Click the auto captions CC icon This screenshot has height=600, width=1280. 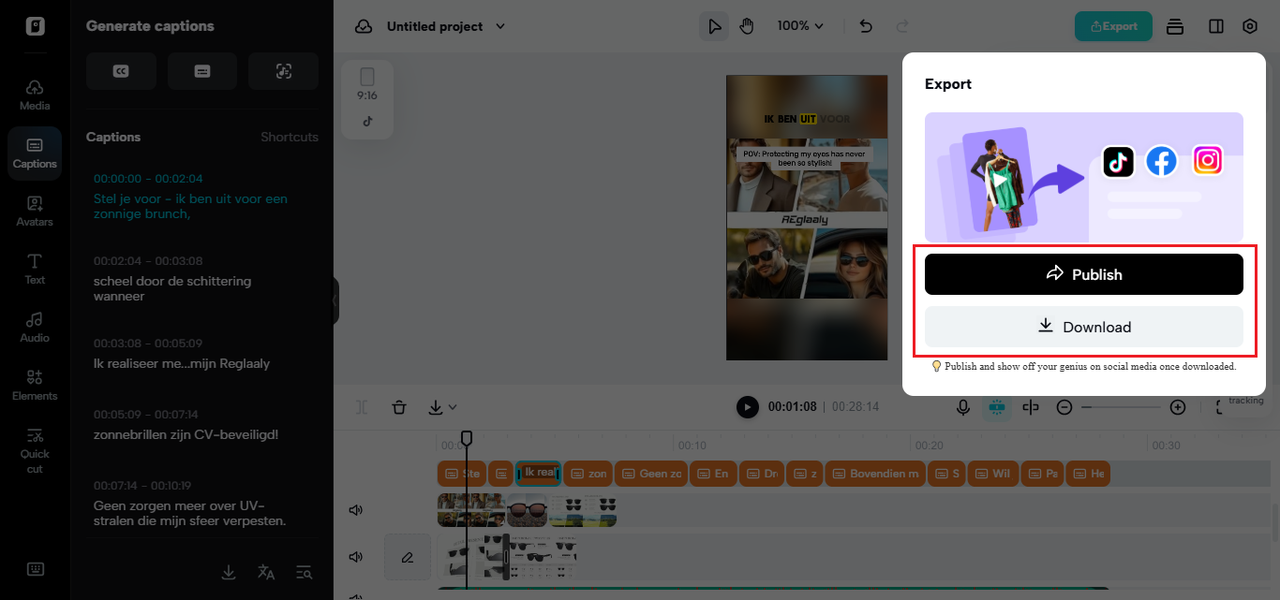[121, 71]
